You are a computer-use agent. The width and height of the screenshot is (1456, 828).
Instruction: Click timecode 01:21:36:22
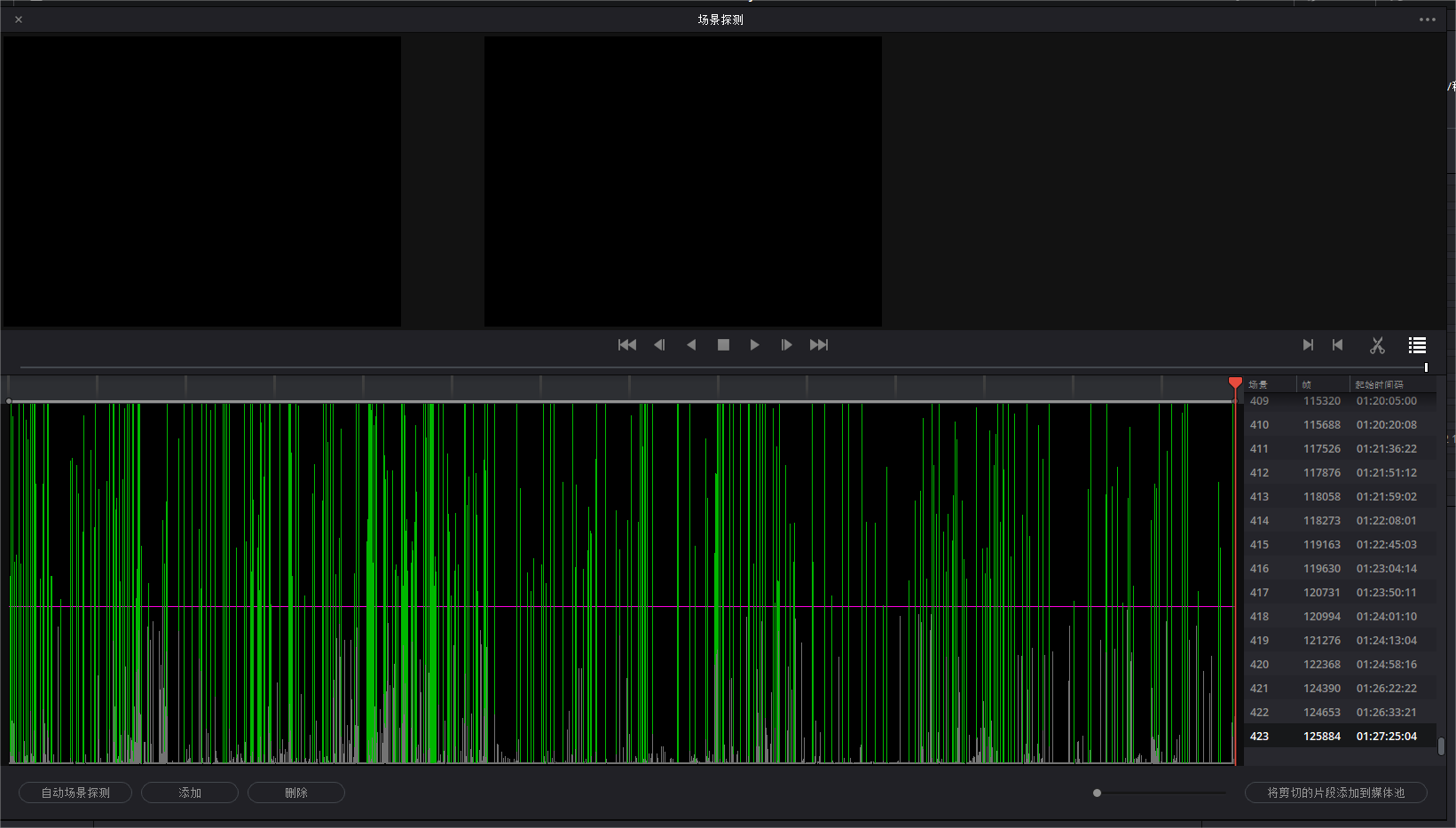[1387, 449]
